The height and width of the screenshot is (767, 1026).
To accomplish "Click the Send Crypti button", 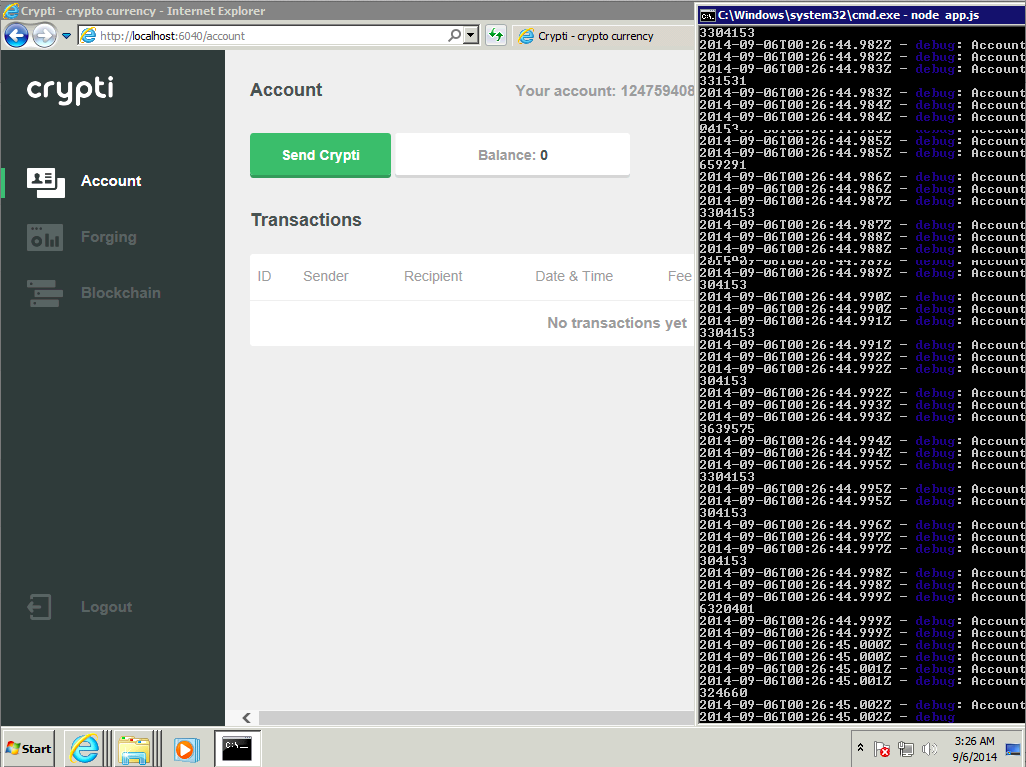I will click(321, 155).
